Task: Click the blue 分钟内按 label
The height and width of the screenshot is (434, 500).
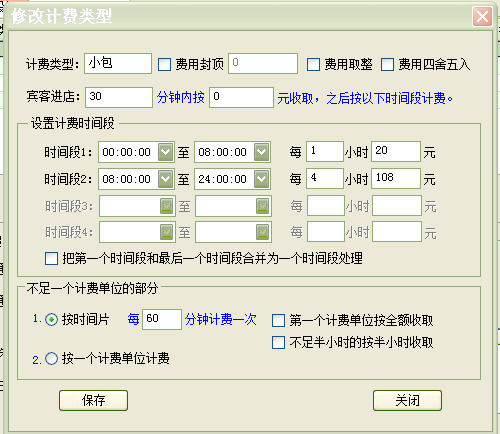Action: [181, 97]
